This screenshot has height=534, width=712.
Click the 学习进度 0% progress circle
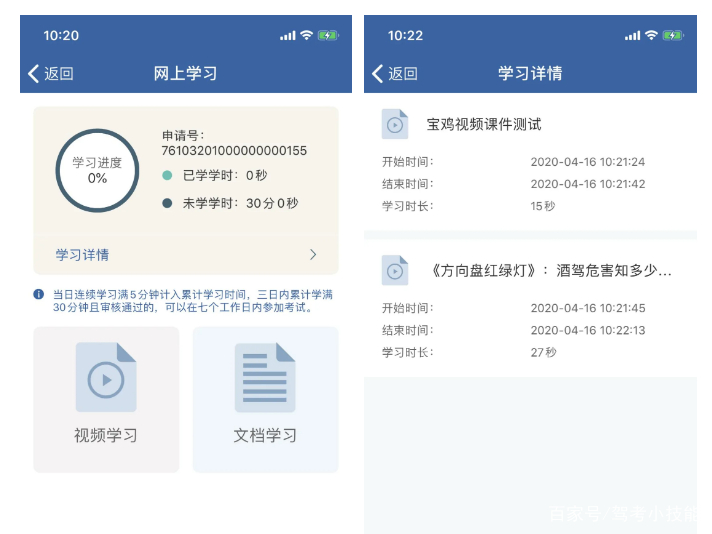pos(97,170)
